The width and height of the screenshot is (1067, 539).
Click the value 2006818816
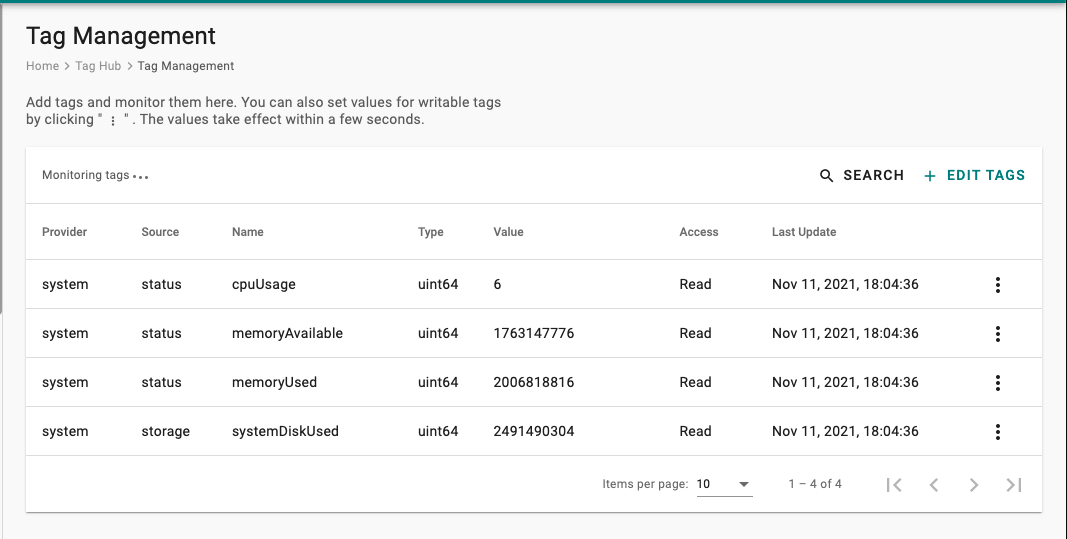(534, 382)
